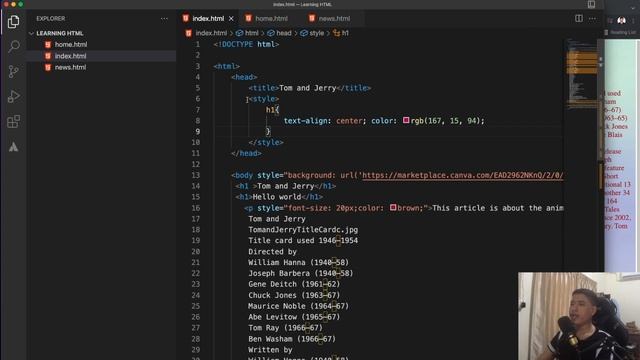Click the head breadcrumb segment
This screenshot has width=640, height=360.
pos(280,33)
